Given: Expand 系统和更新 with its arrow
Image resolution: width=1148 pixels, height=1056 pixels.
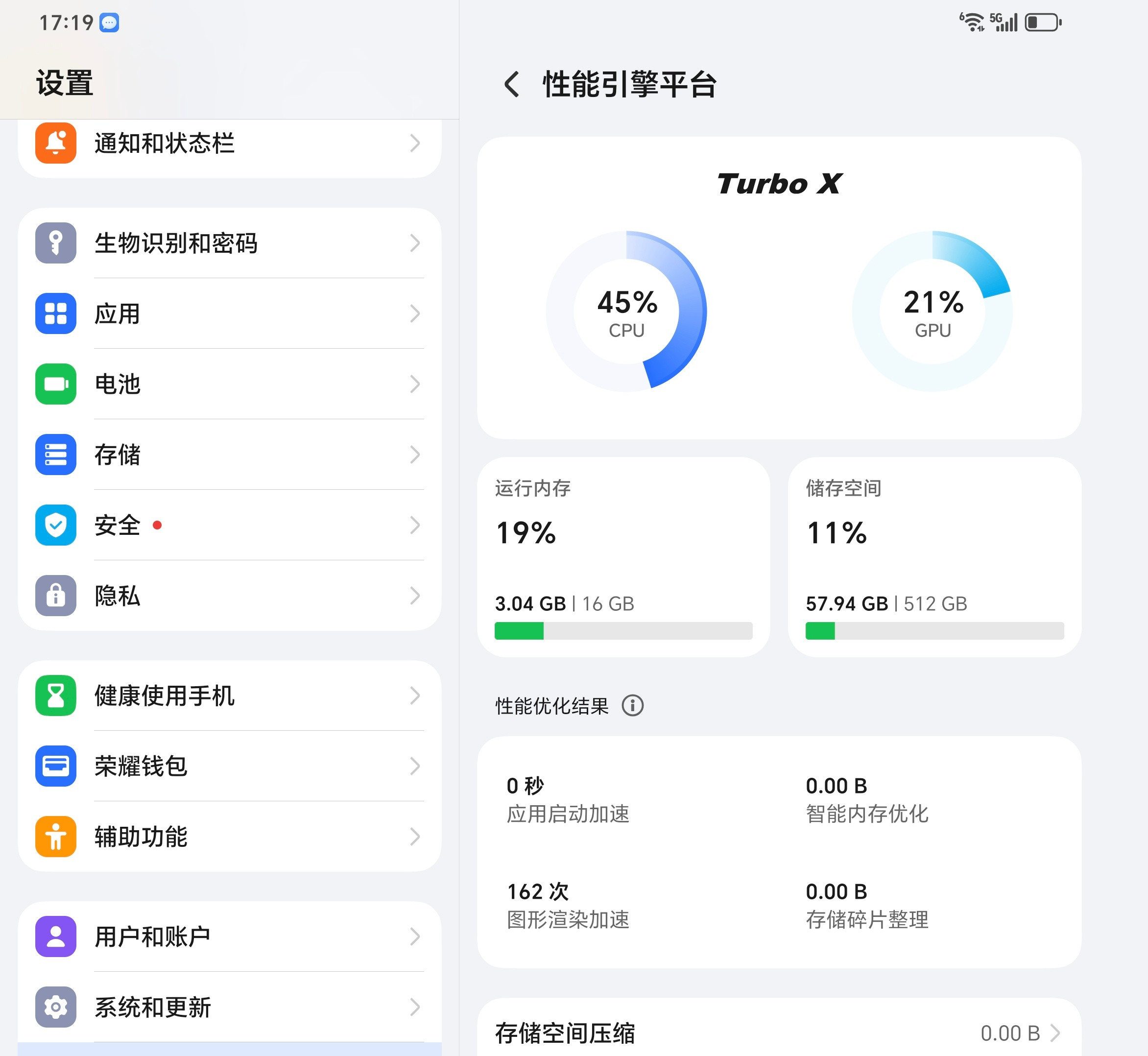Looking at the screenshot, I should pos(415,1007).
